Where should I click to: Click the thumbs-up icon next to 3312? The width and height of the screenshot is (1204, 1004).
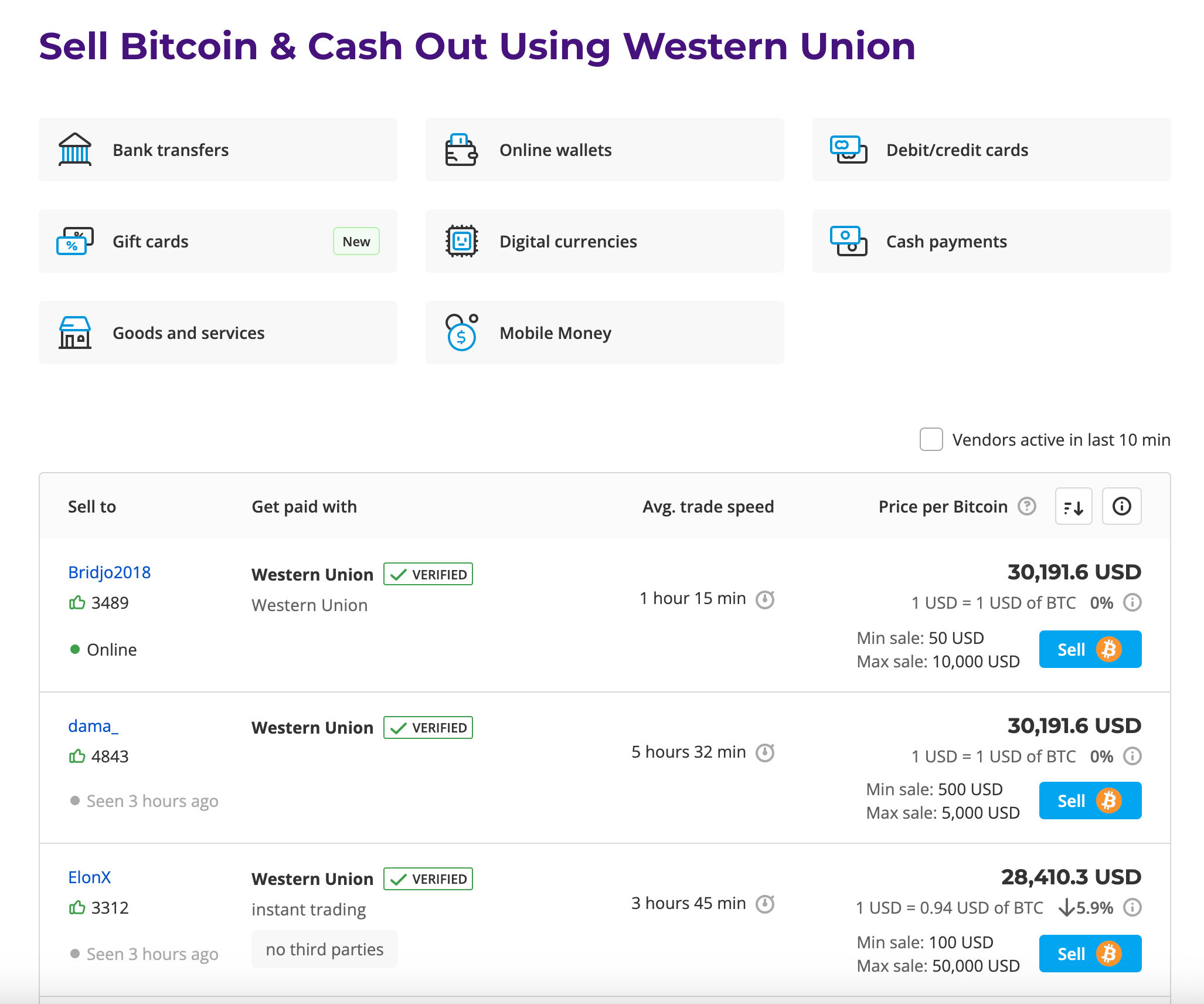[77, 907]
